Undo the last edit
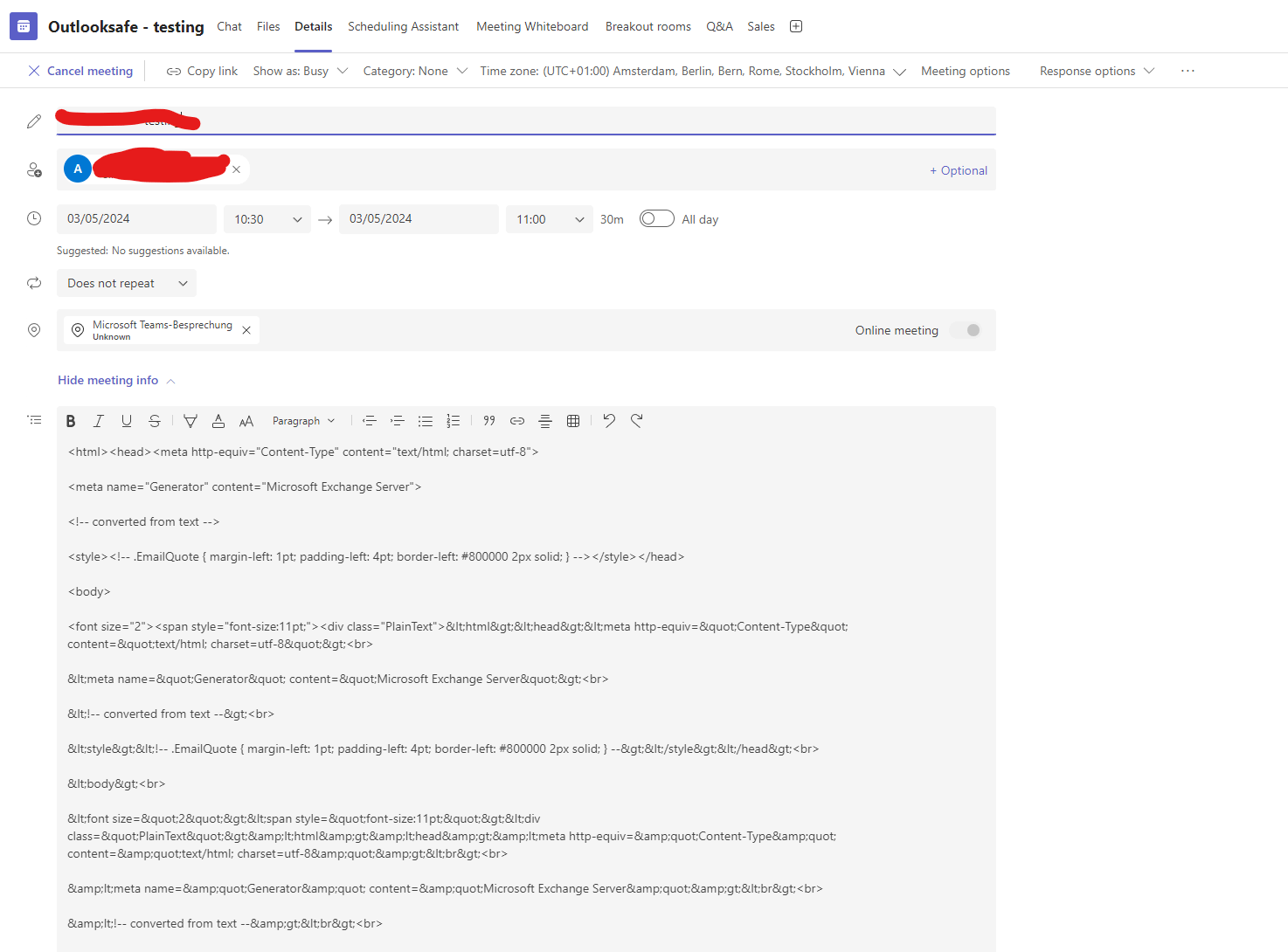 coord(609,421)
